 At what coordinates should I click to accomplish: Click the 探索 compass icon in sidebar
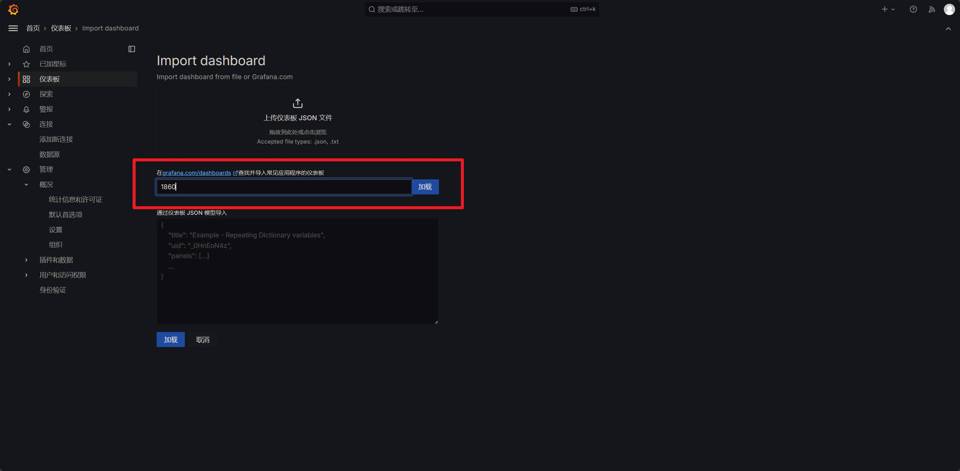[x=27, y=94]
